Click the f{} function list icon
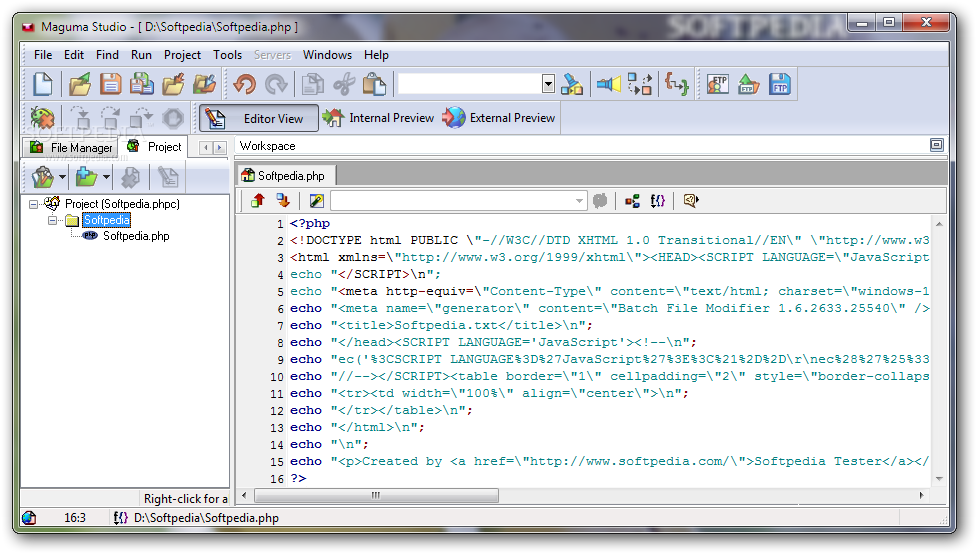The width and height of the screenshot is (977, 554). [x=658, y=201]
